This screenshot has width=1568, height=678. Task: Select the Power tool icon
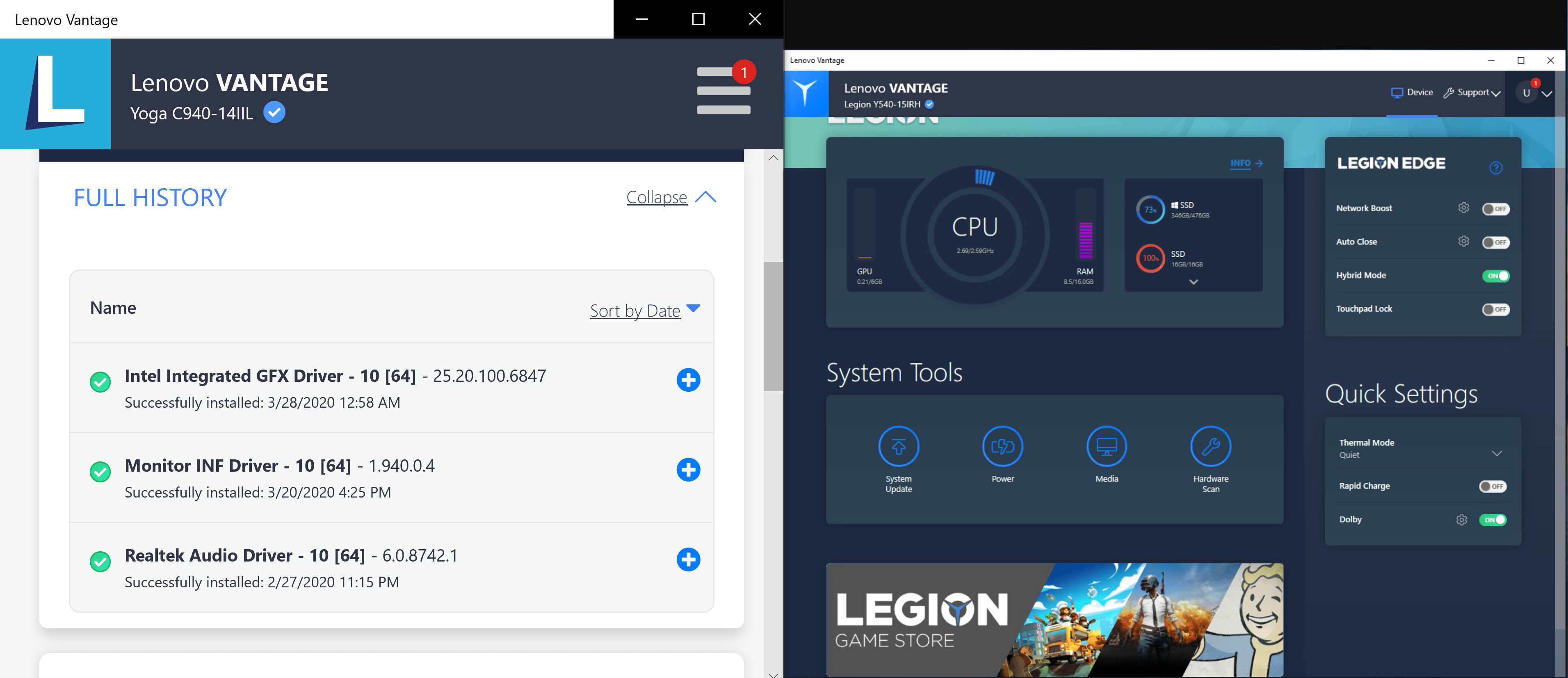click(1002, 446)
